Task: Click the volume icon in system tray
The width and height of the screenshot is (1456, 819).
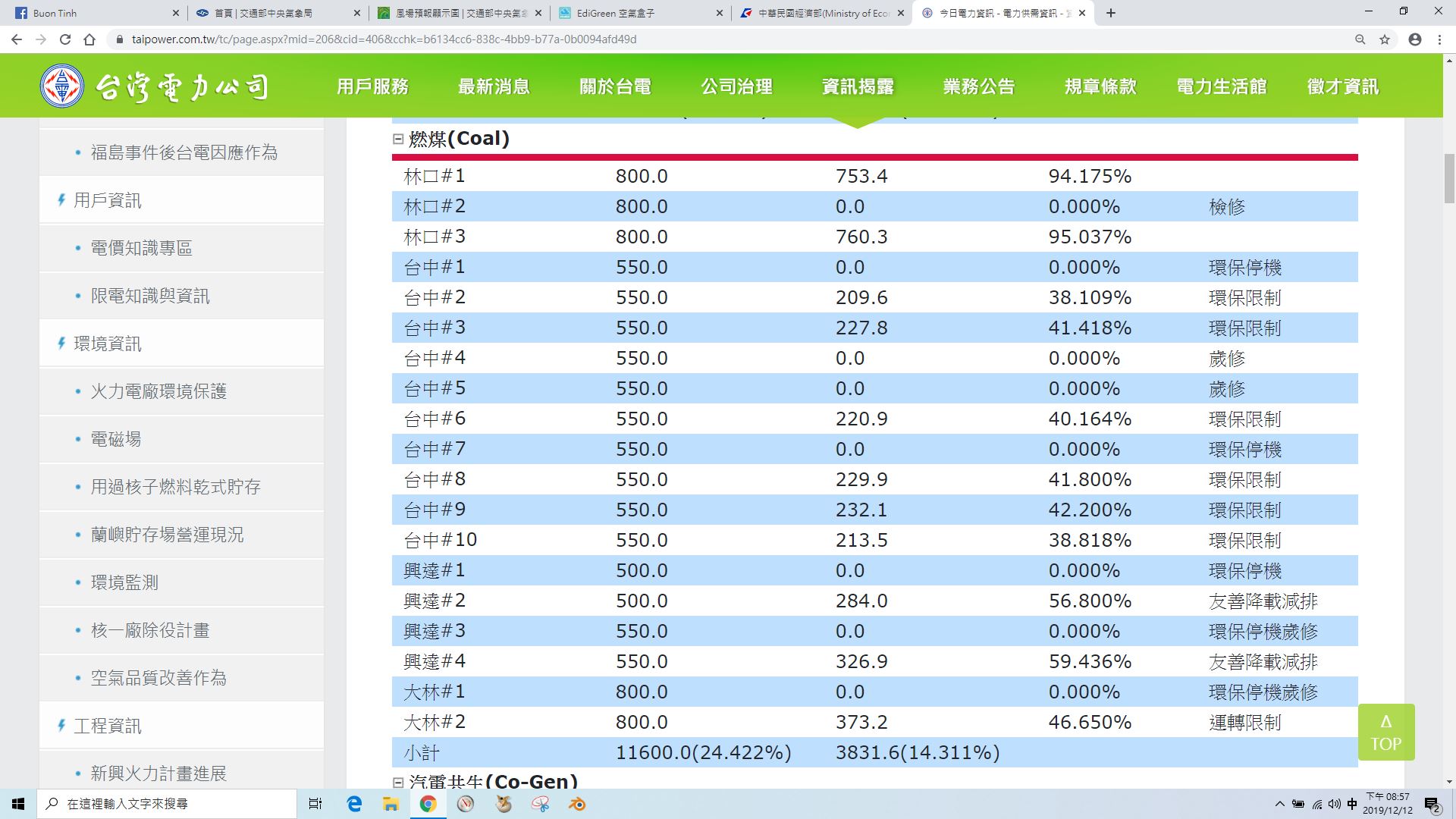Action: (x=1335, y=804)
